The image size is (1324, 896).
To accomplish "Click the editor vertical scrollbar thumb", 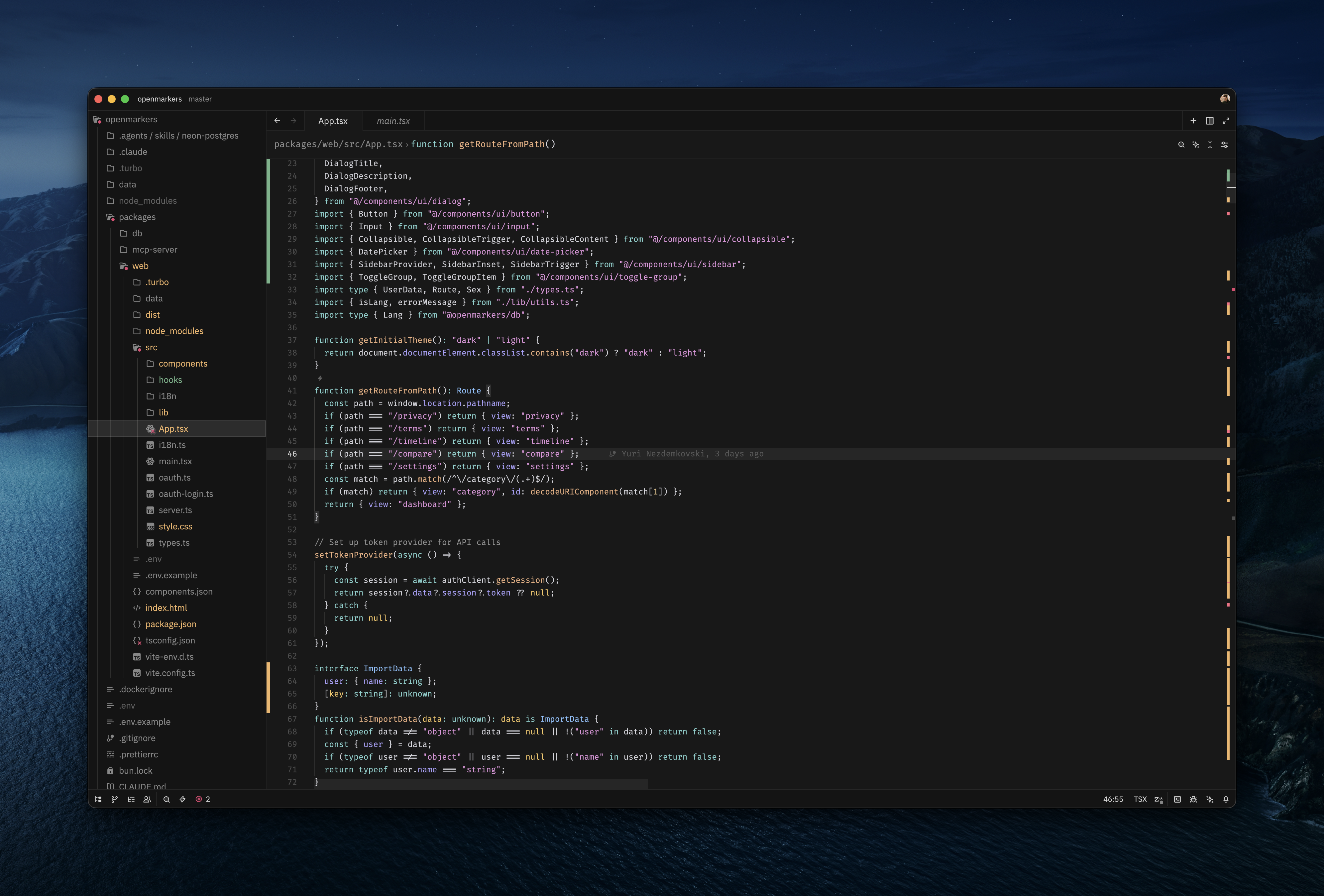I will pyautogui.click(x=1231, y=187).
